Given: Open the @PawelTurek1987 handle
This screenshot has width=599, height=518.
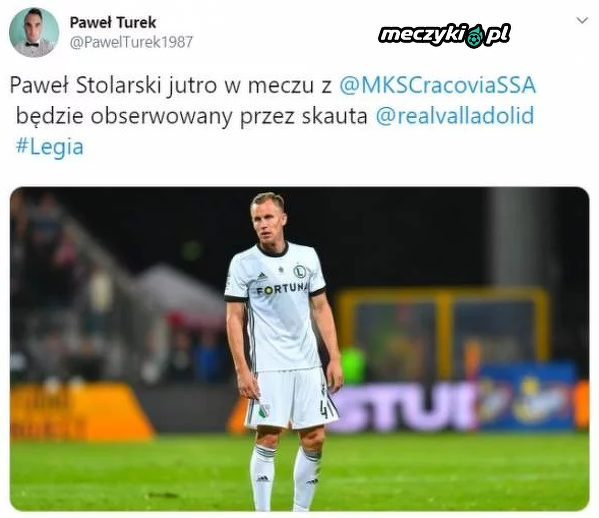Looking at the screenshot, I should point(131,42).
